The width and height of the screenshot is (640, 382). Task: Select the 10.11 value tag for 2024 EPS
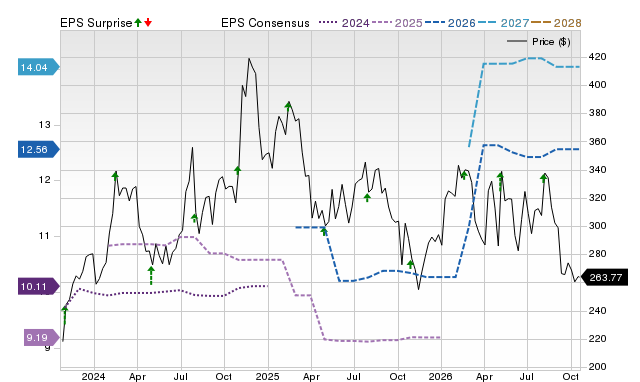[x=38, y=286]
